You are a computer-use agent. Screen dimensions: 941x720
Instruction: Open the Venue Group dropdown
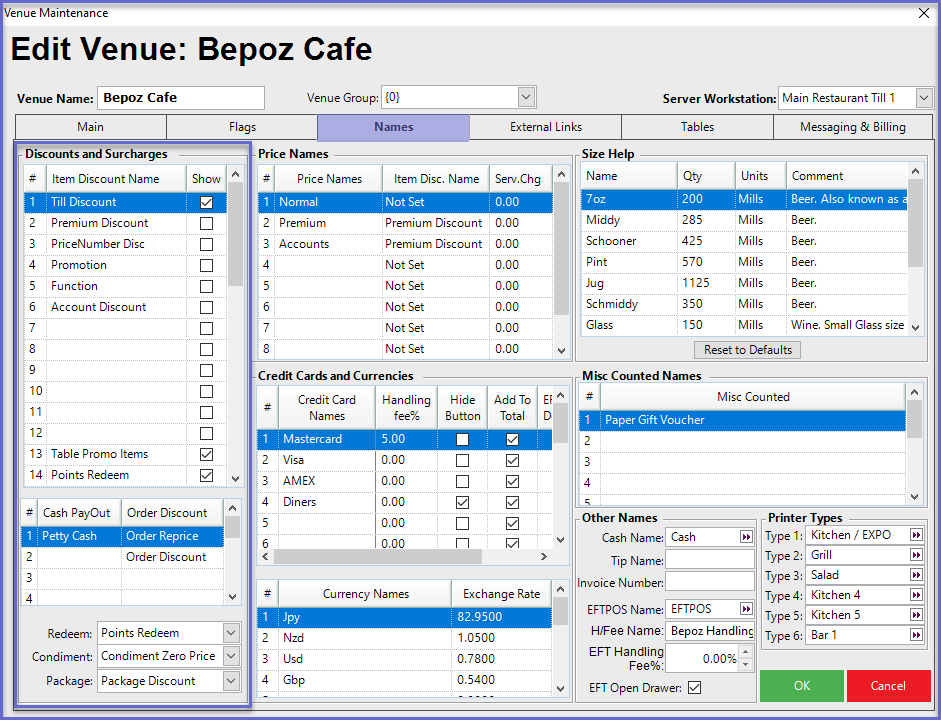[527, 98]
